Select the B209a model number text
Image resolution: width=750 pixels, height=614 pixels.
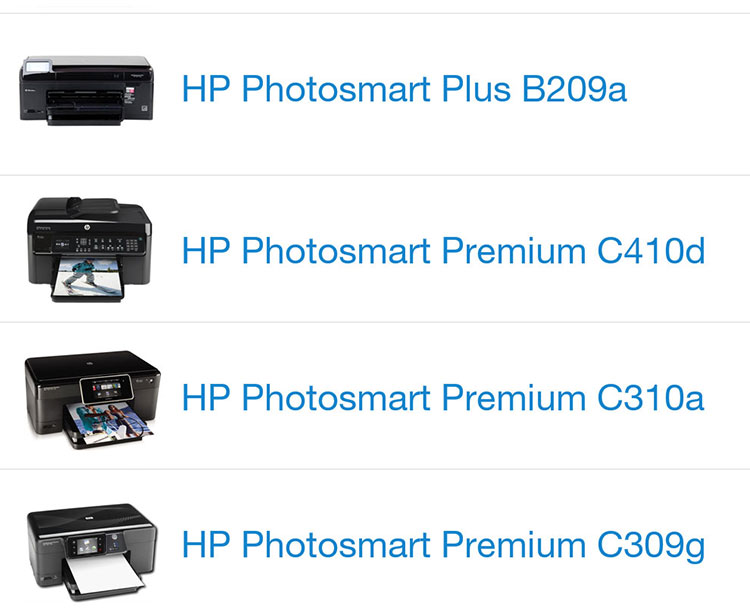(x=574, y=89)
